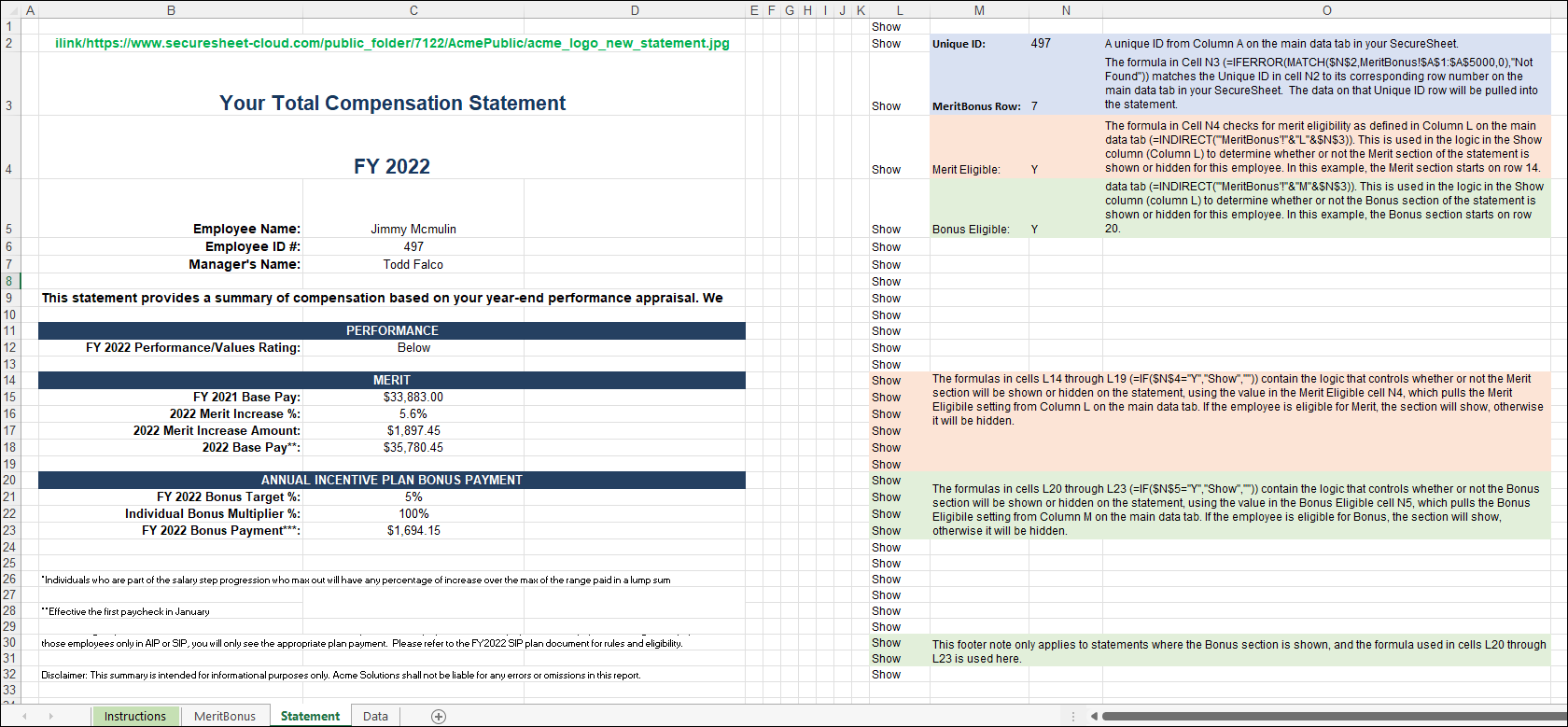This screenshot has height=727, width=1568.
Task: Select the Unique ID value cell 497
Action: pos(1041,44)
